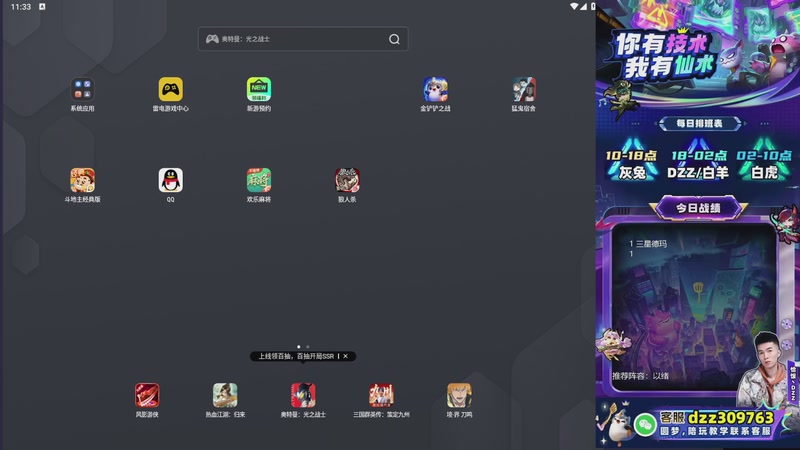
Task: Click the gamepad icon in search bar
Action: pos(212,39)
